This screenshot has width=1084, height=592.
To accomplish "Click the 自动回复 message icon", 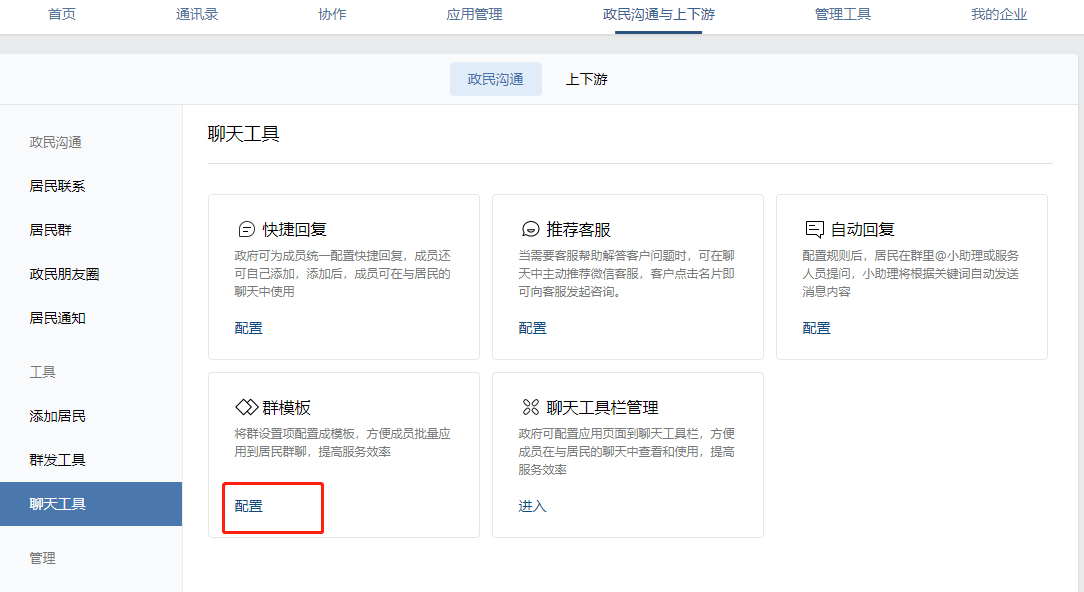I will click(814, 229).
